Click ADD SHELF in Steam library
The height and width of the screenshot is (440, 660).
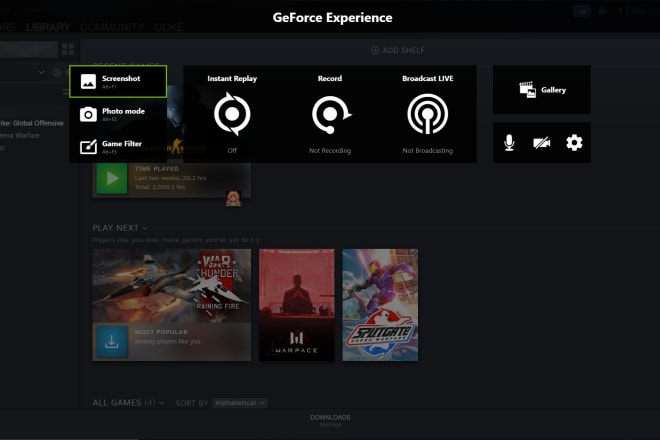(397, 51)
